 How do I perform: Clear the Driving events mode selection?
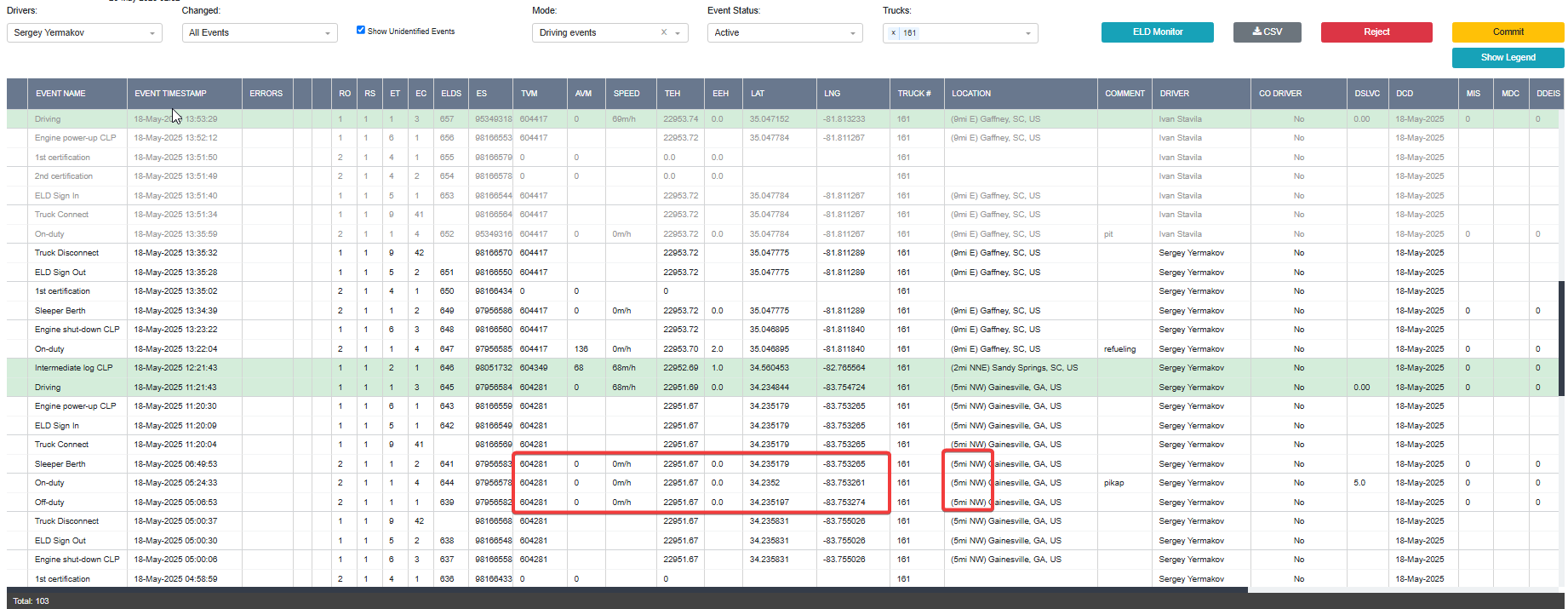[664, 32]
